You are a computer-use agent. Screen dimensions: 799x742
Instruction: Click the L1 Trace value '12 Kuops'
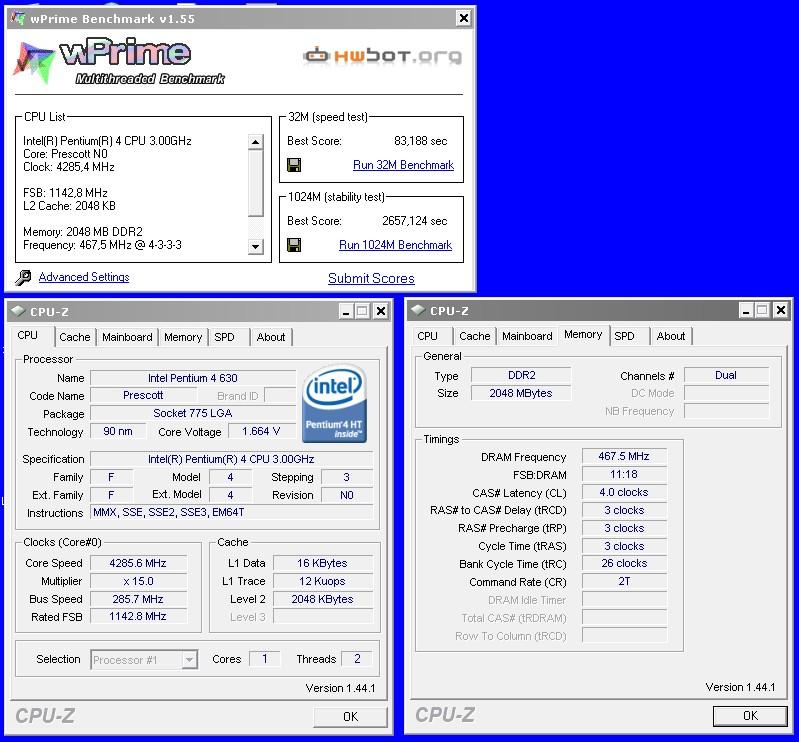coord(323,581)
